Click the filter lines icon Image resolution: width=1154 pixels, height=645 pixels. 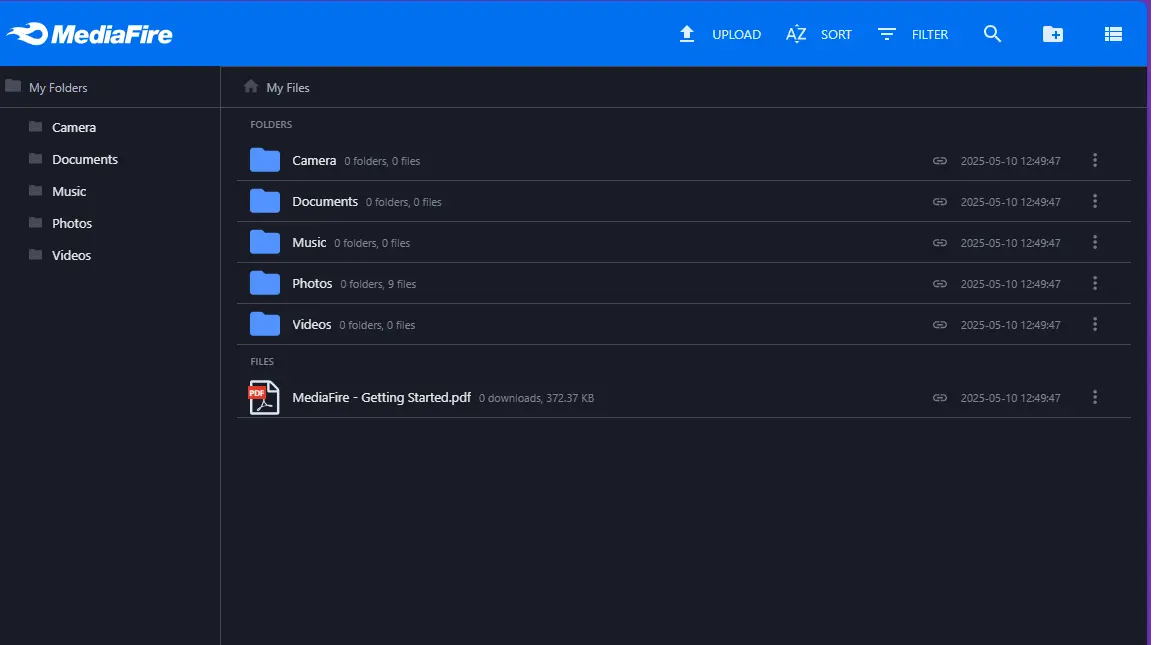click(x=887, y=34)
